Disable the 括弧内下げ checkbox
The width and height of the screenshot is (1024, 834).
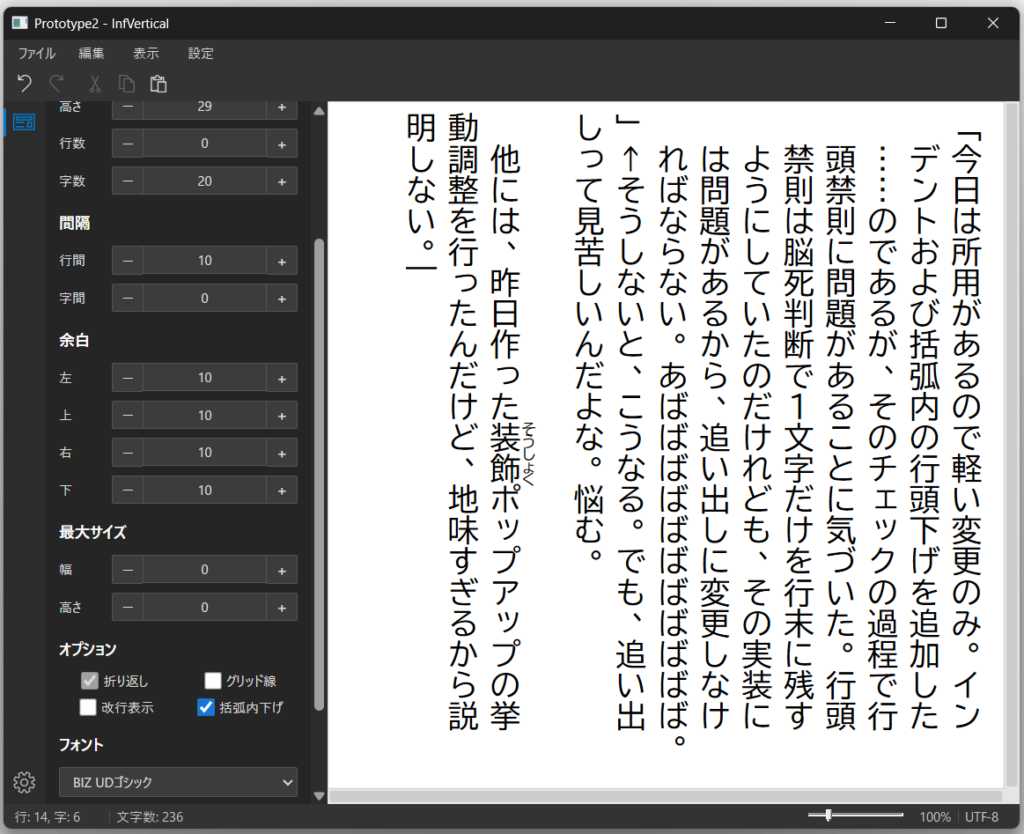click(x=206, y=708)
